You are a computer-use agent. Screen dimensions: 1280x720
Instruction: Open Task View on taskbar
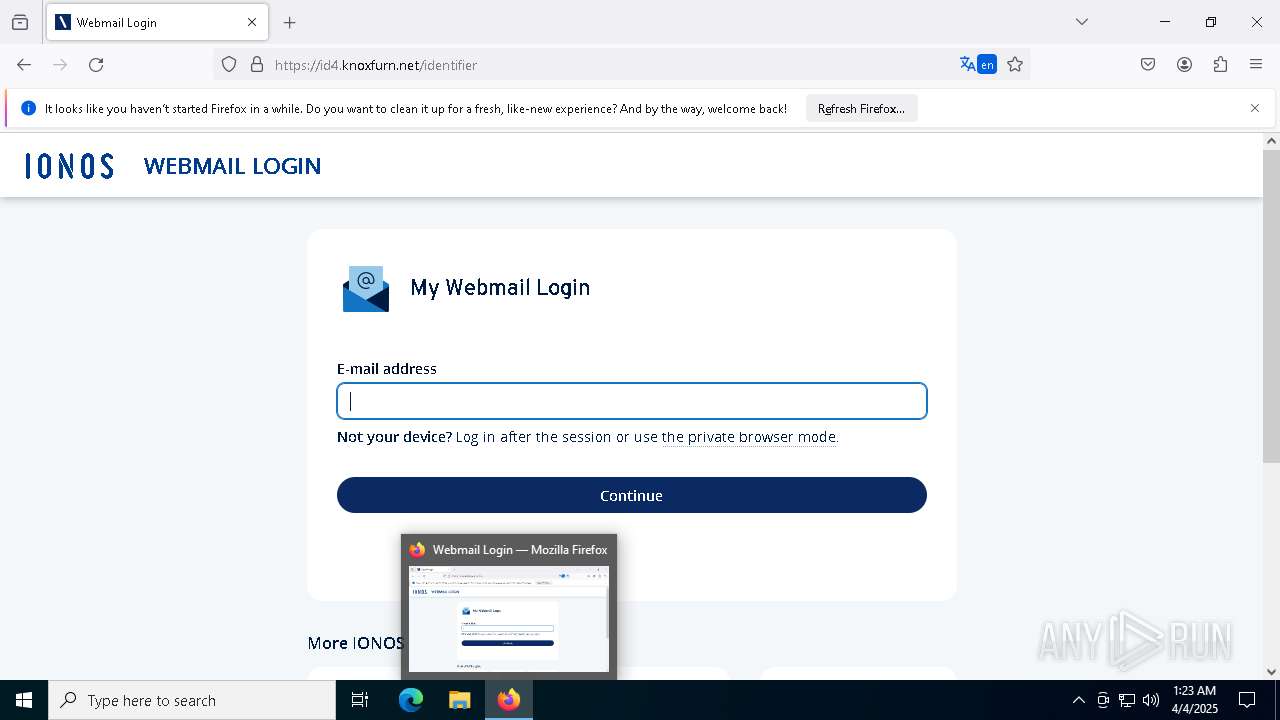(x=360, y=700)
